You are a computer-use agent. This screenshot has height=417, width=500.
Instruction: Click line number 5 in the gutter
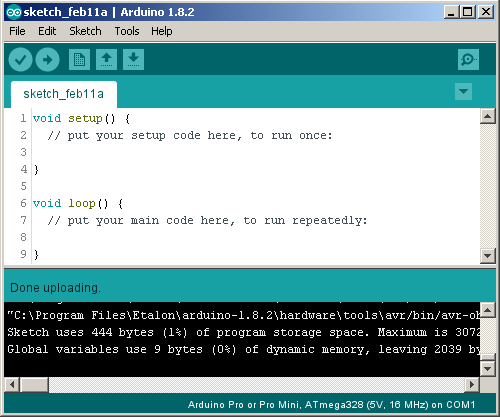23,186
